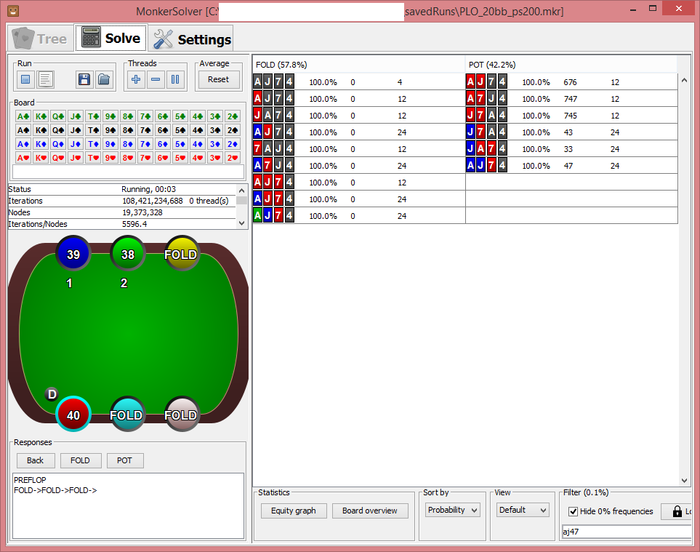Open the Board overview
Viewport: 700px width, 552px height.
tap(370, 510)
